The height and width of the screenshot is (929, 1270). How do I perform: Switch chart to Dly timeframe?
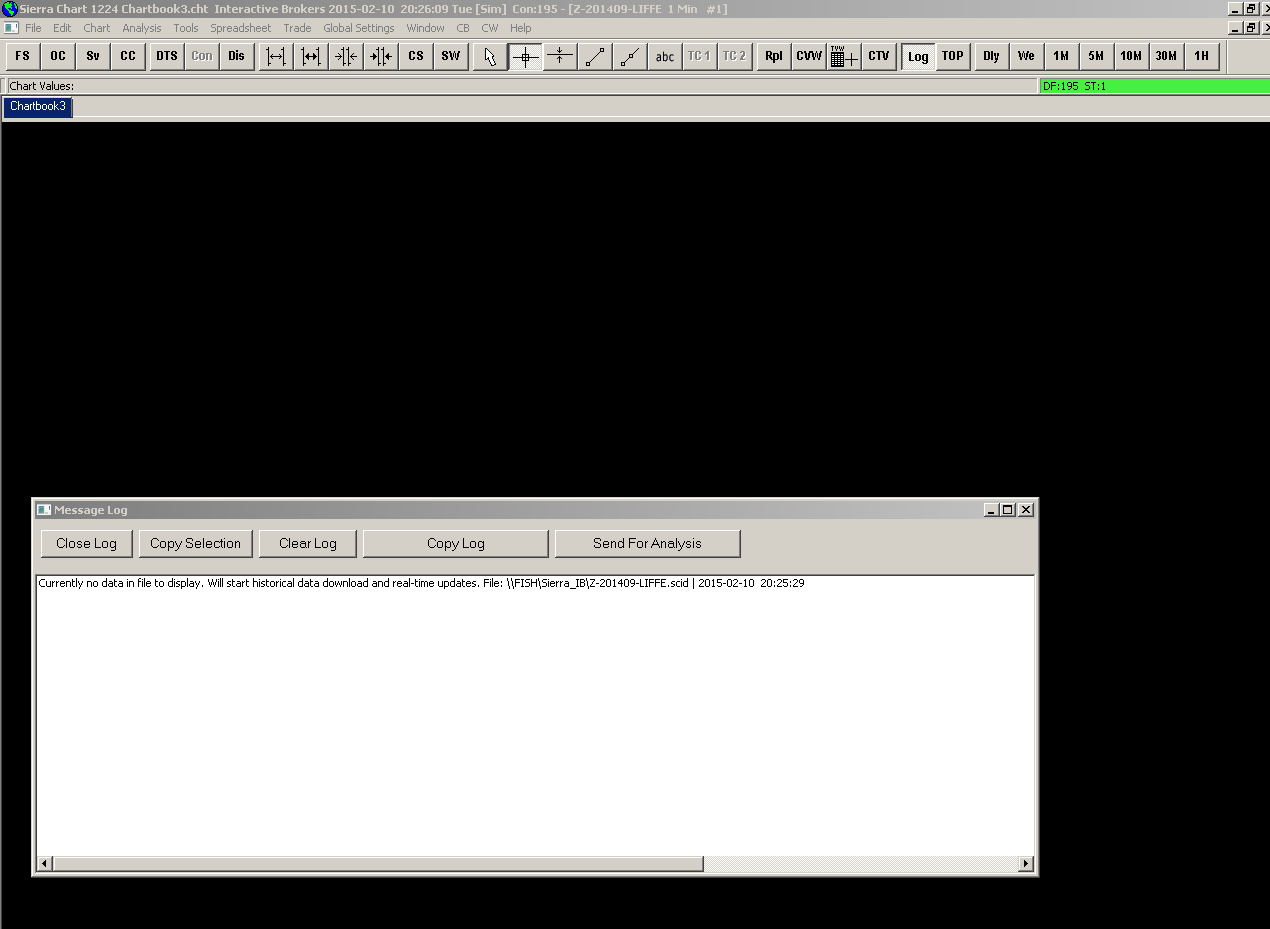tap(991, 56)
